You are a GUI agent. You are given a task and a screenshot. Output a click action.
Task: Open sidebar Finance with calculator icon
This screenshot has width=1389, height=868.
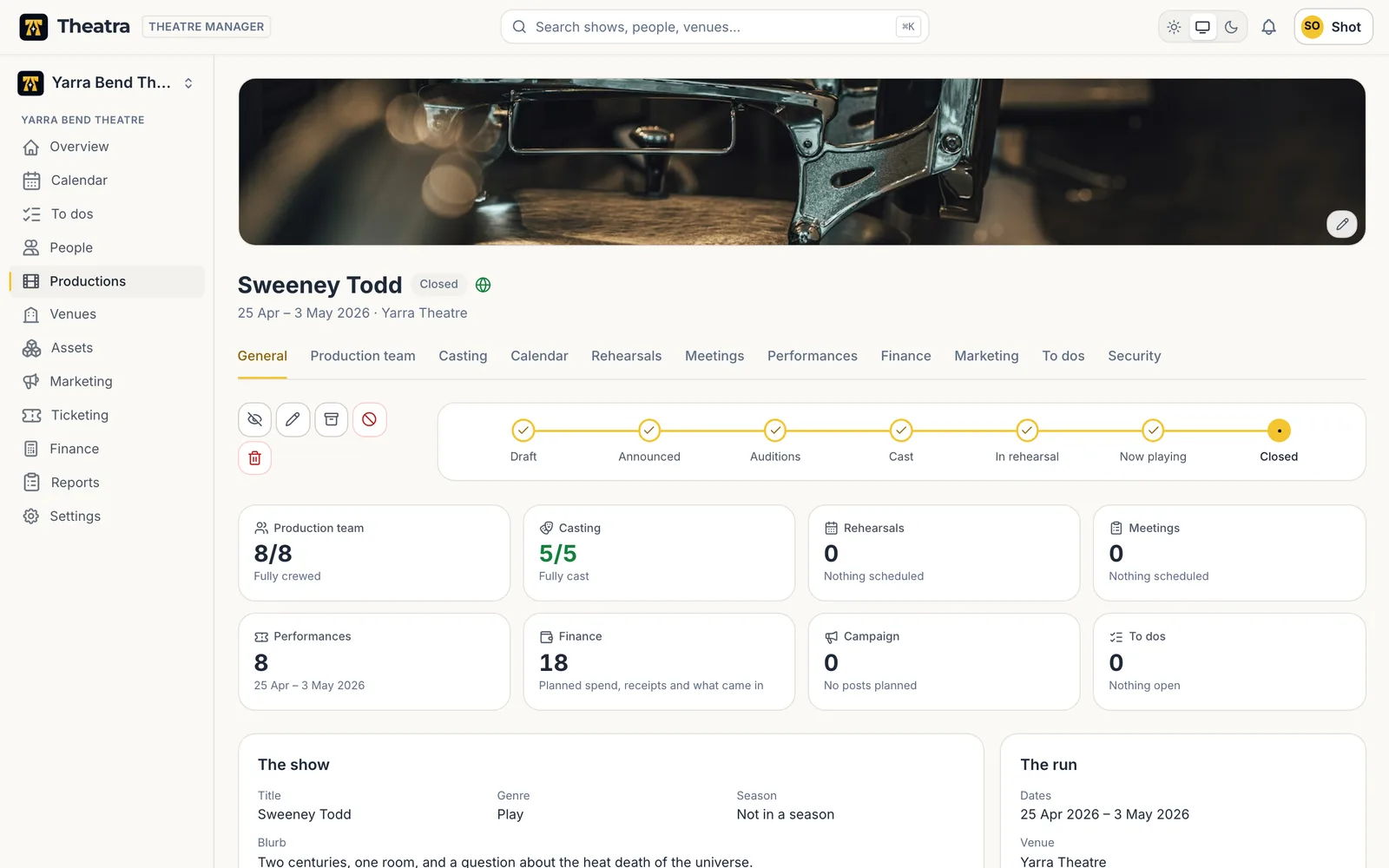(x=107, y=449)
